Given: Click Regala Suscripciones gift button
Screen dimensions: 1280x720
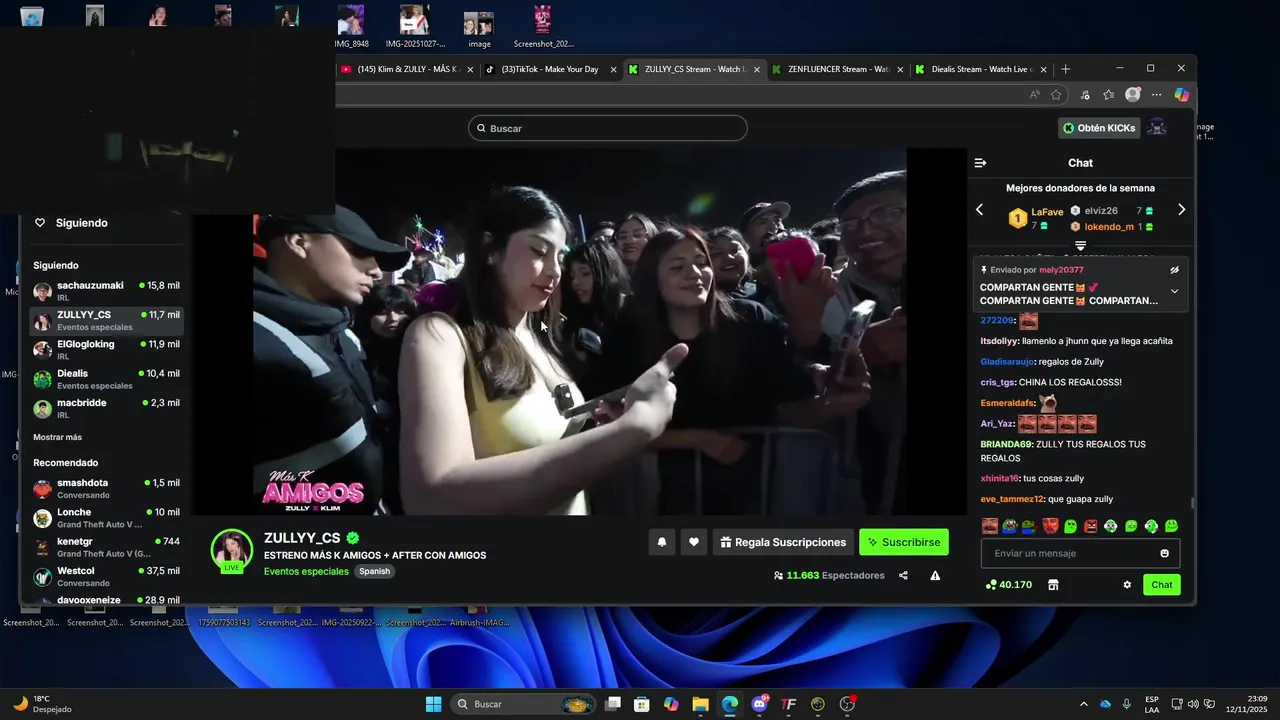Looking at the screenshot, I should coord(783,542).
